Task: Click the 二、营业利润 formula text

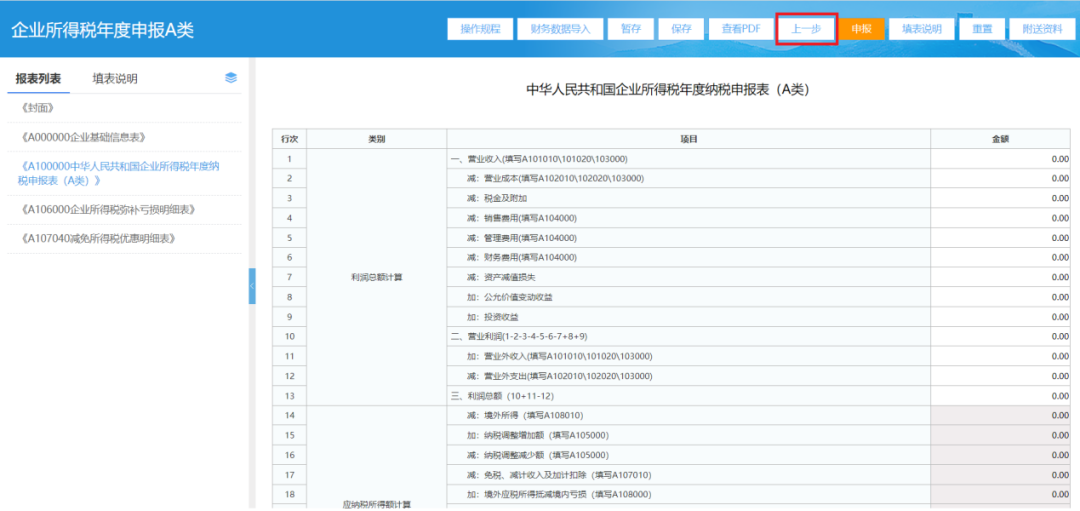Action: coord(519,337)
